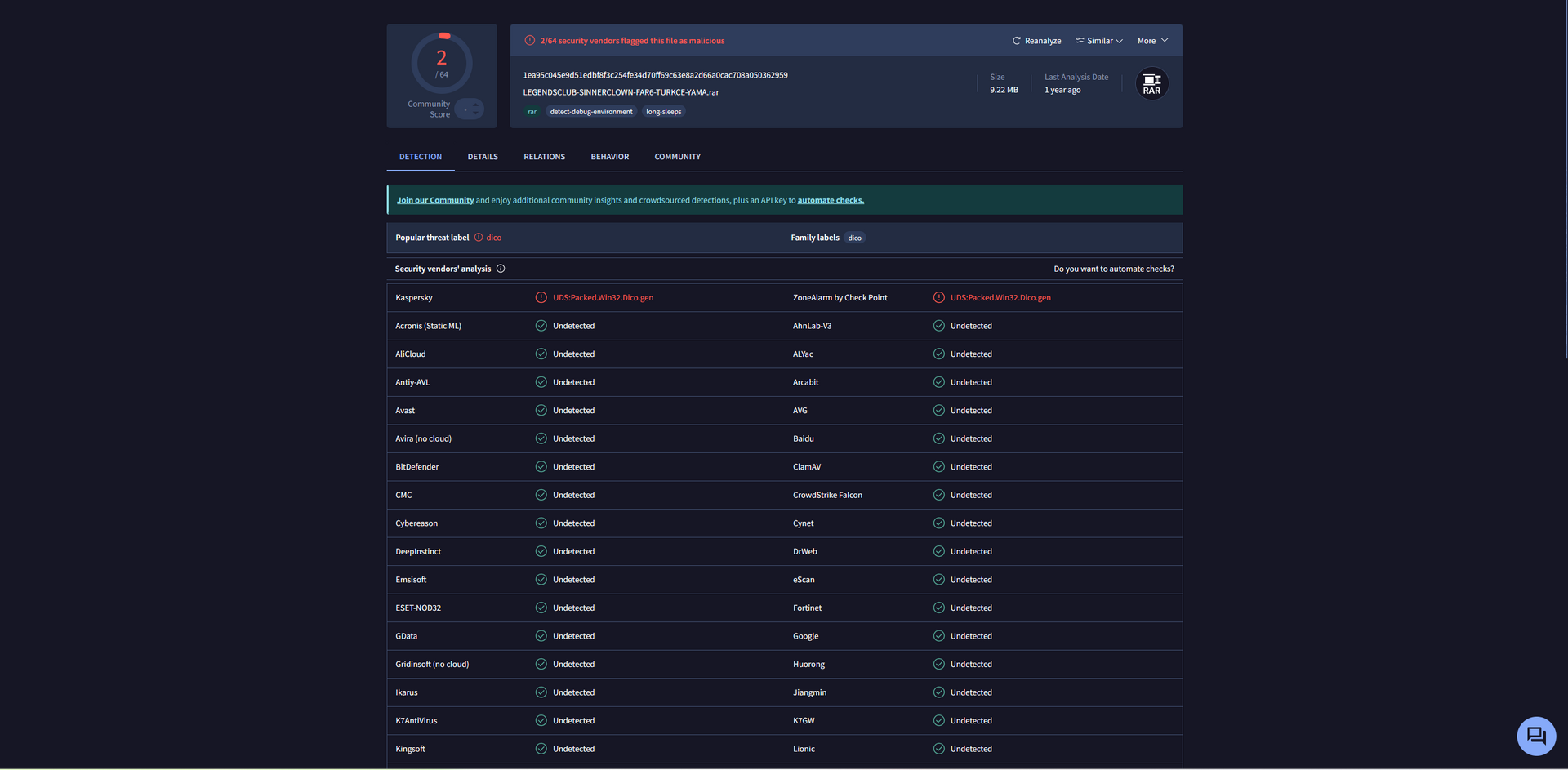Open the chat bubble support widget
Viewport: 1568px width, 770px height.
click(x=1536, y=737)
